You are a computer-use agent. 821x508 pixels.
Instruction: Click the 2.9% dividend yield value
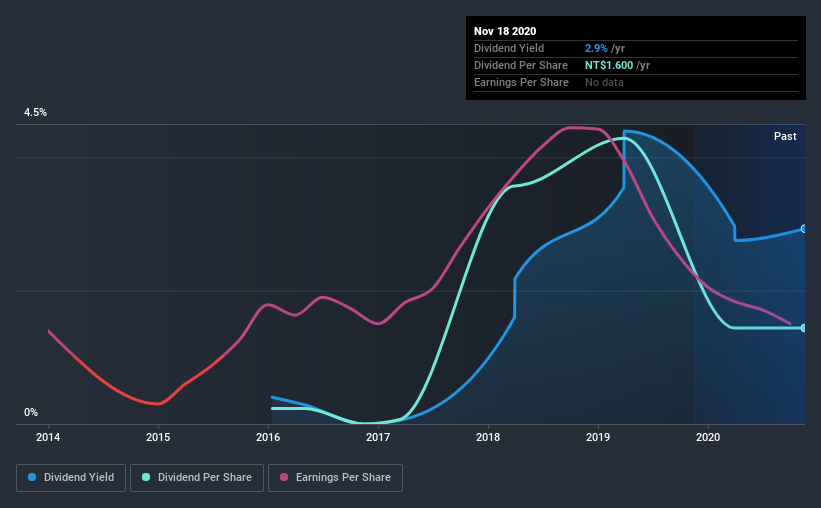596,48
